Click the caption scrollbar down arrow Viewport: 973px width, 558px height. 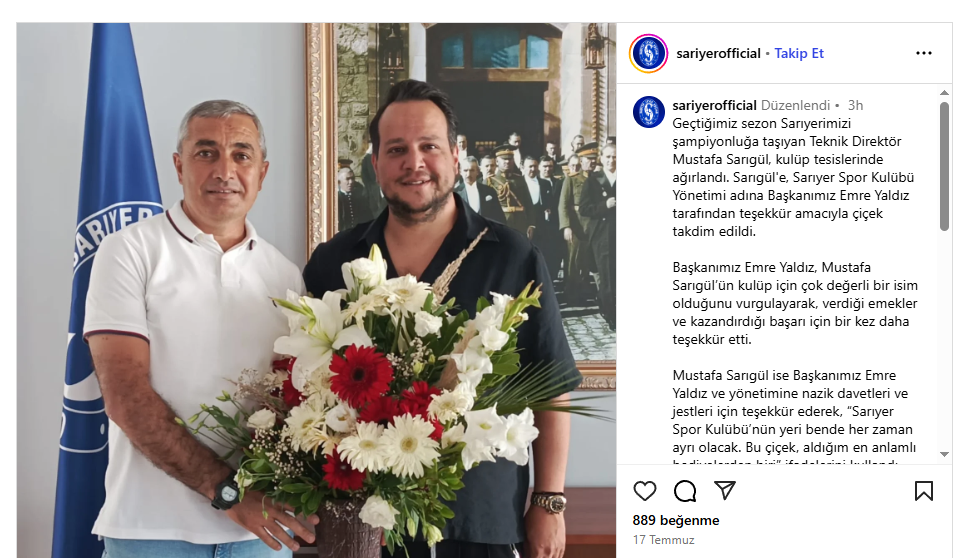click(x=944, y=454)
